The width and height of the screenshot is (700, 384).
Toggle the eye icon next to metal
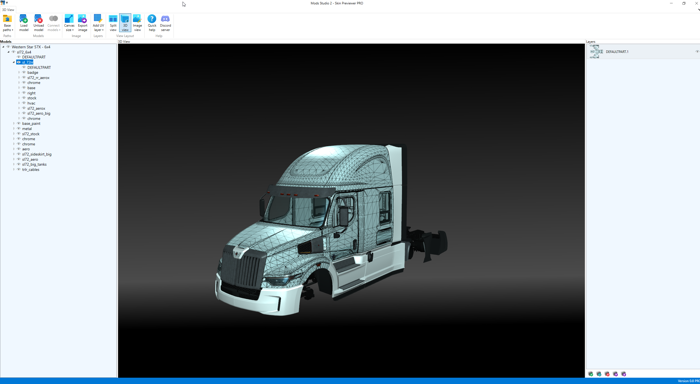[x=19, y=129]
